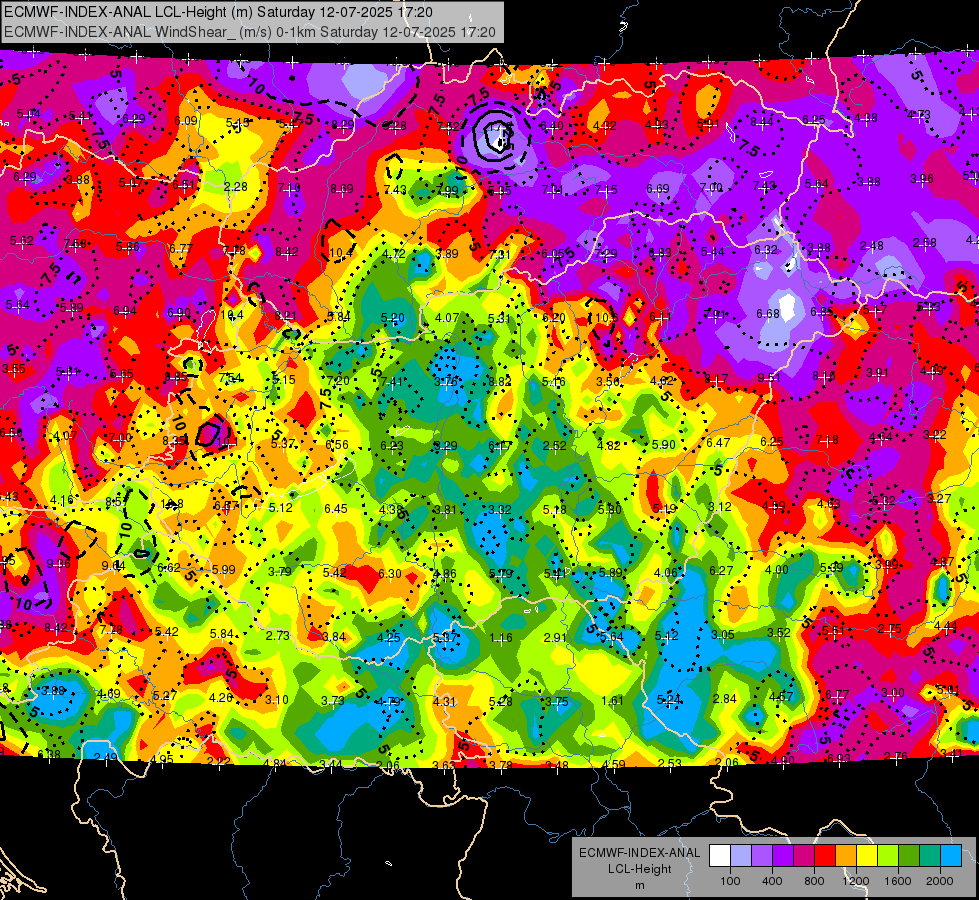Click the white legend swatch
The height and width of the screenshot is (900, 979).
(720, 856)
